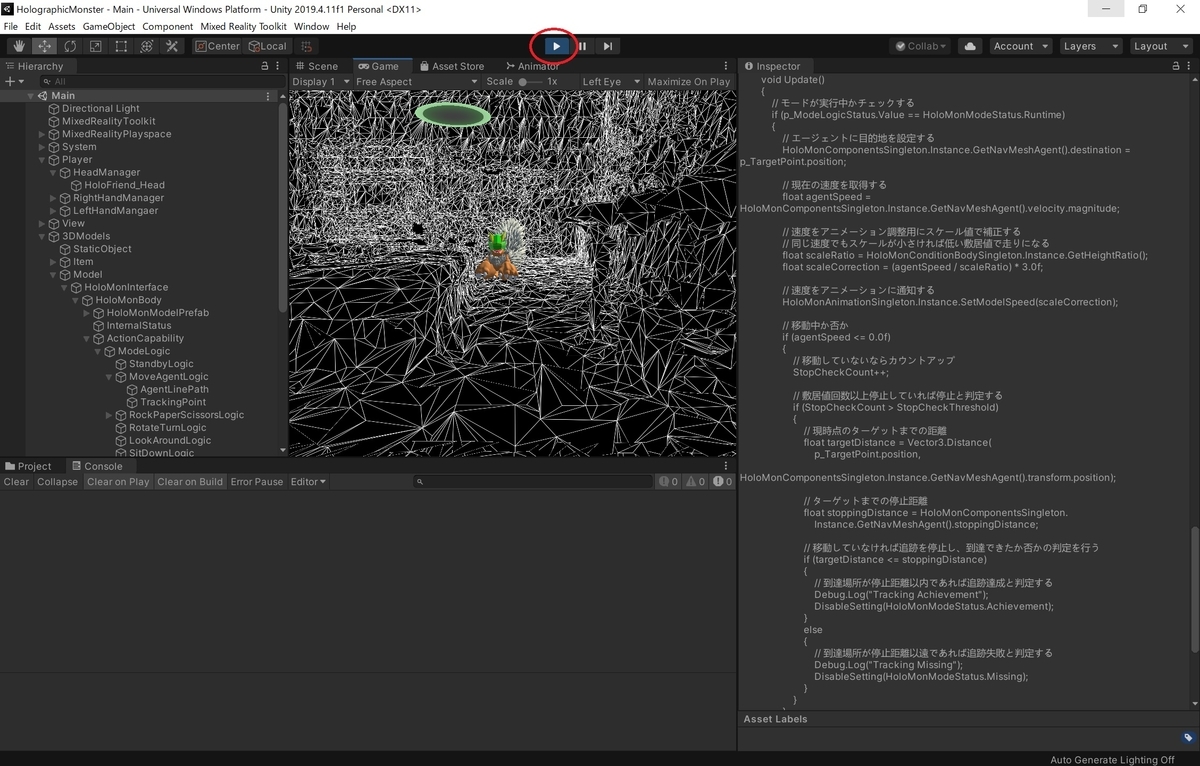Toggle Local handle rotation
This screenshot has width=1200, height=766.
267,46
